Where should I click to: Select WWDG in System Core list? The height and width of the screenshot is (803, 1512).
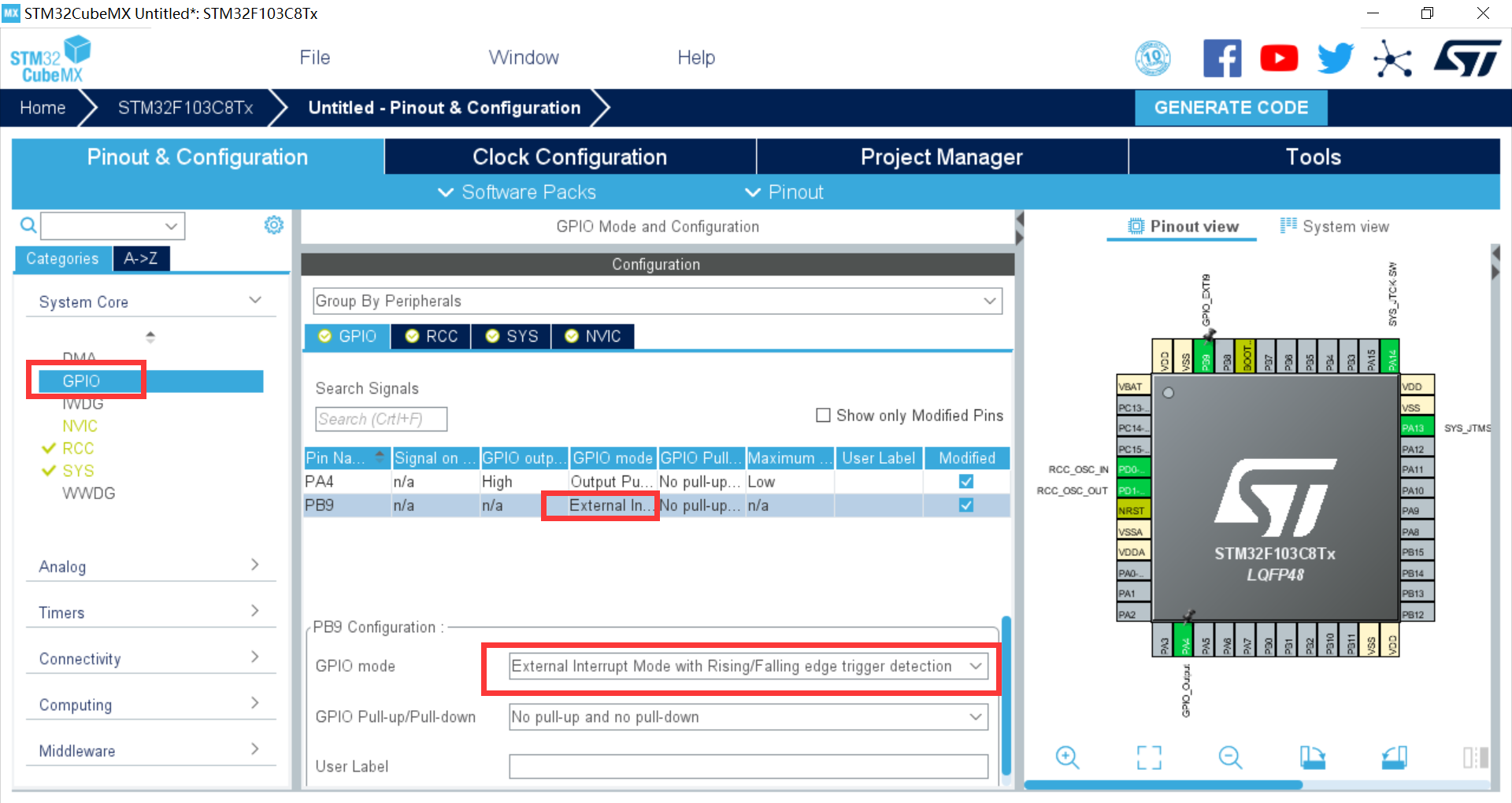click(89, 494)
